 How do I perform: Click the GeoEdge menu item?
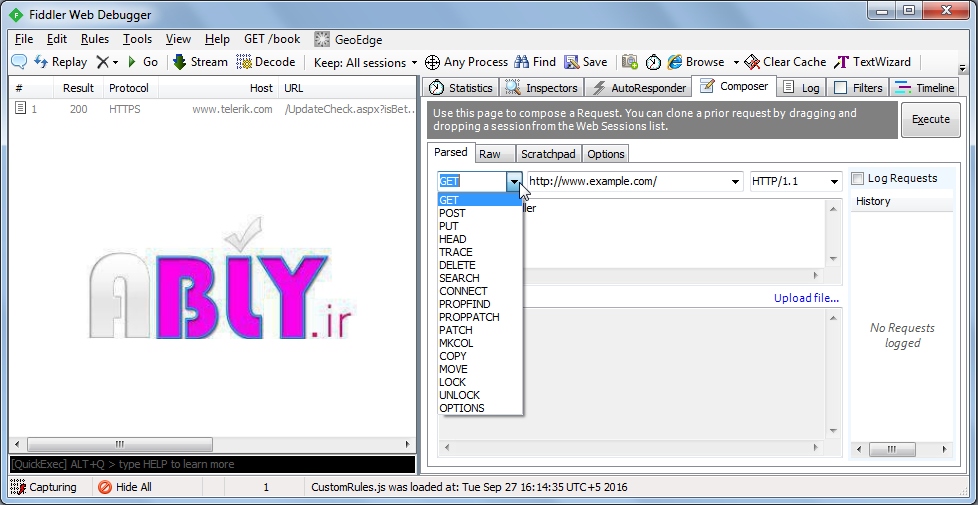348,39
